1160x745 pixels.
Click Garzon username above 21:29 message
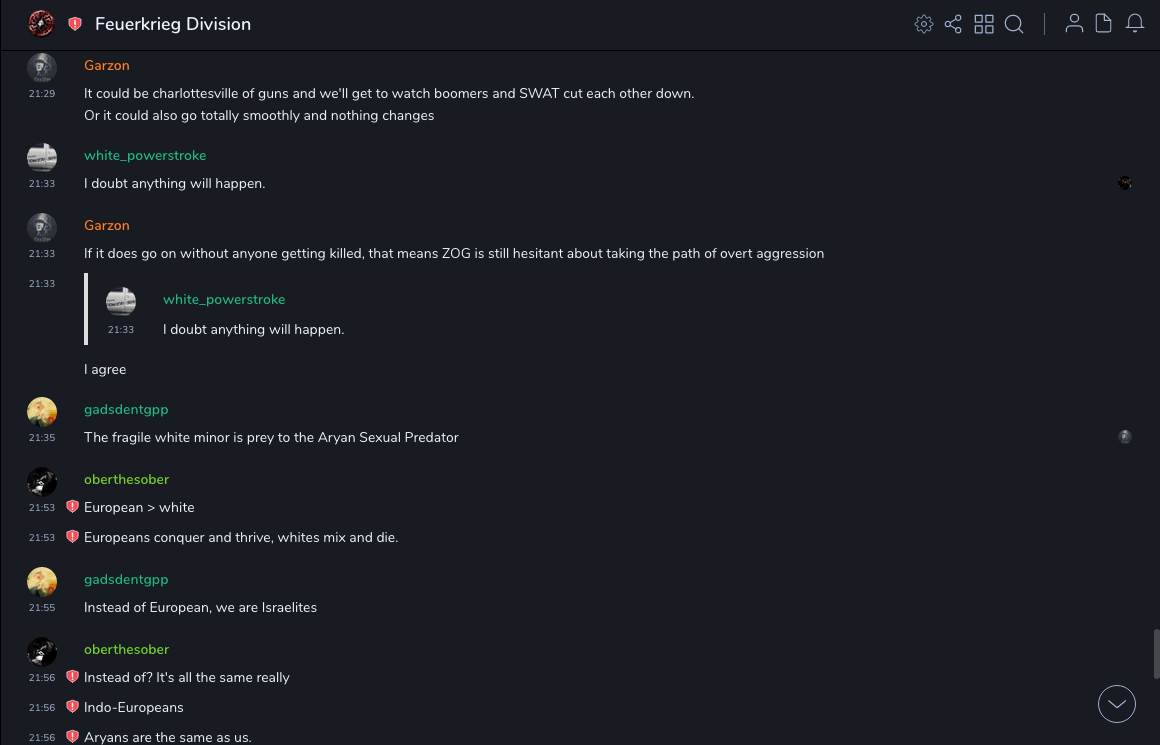[x=107, y=65]
